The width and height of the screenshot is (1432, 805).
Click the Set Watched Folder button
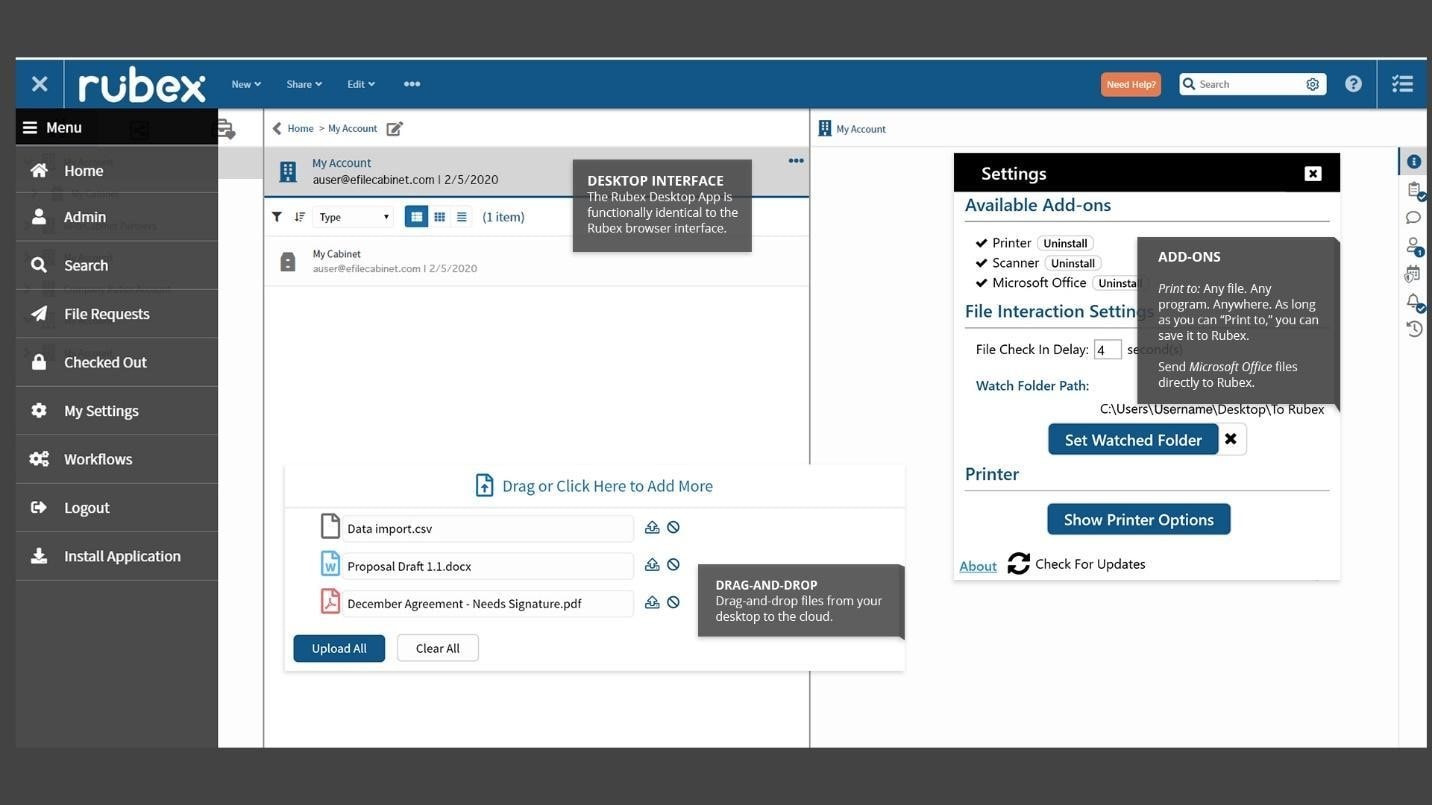tap(1133, 439)
